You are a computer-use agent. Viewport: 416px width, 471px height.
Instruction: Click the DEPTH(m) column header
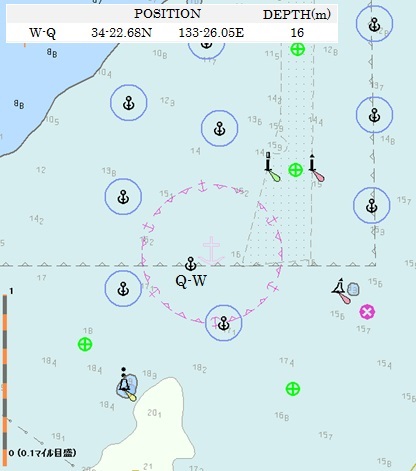[297, 14]
